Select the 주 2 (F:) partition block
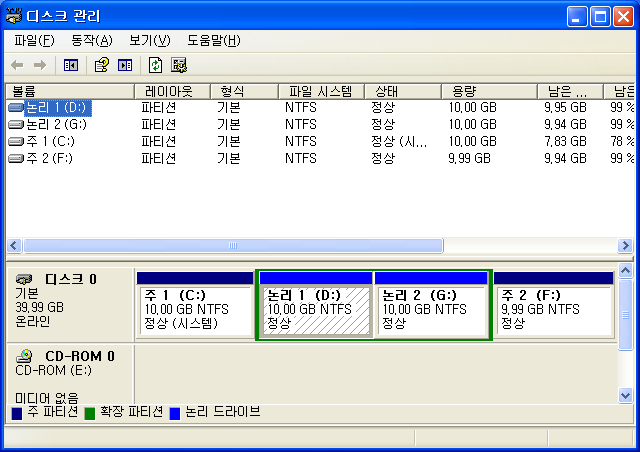 pos(553,305)
